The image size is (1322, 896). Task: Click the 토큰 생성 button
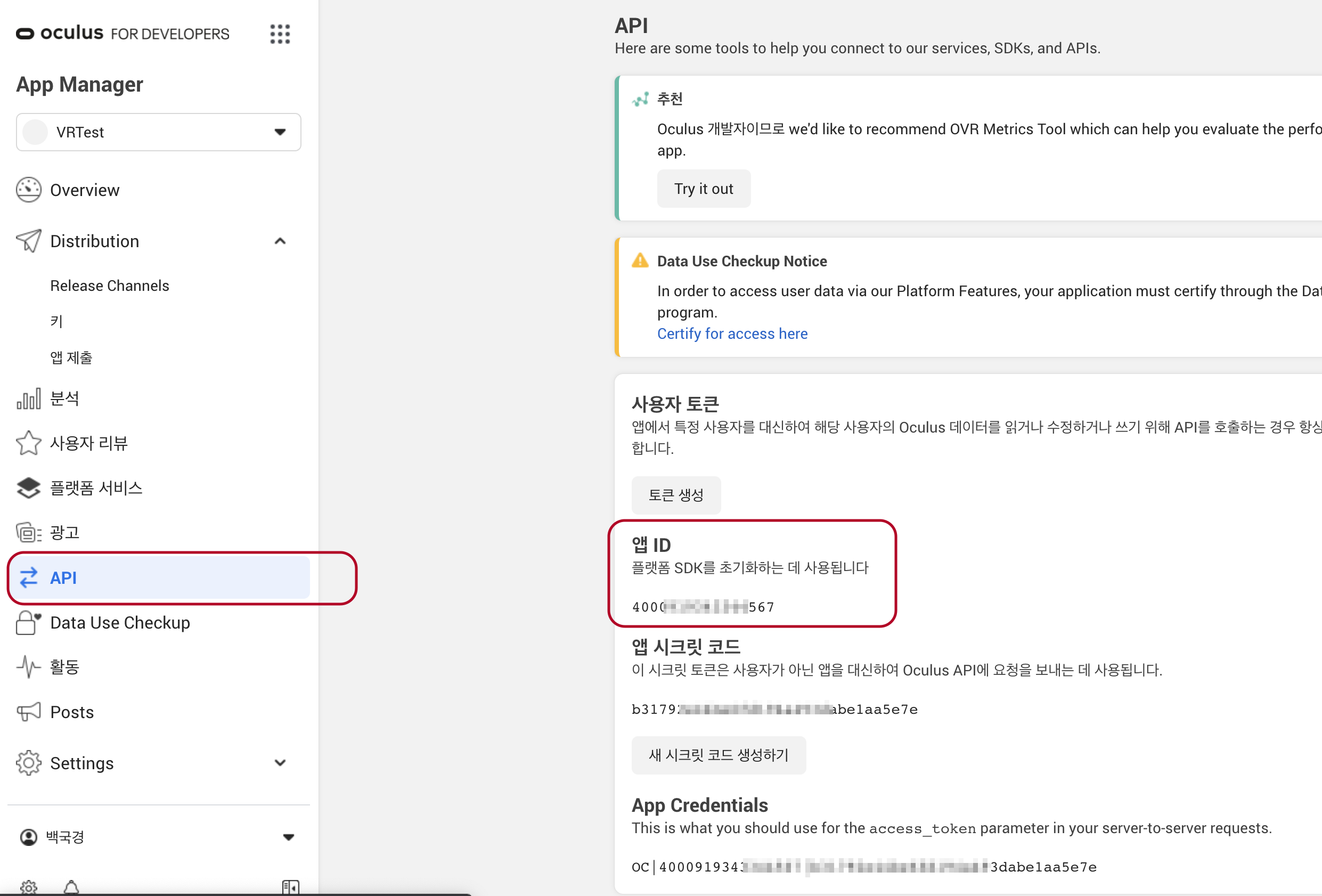pyautogui.click(x=675, y=495)
